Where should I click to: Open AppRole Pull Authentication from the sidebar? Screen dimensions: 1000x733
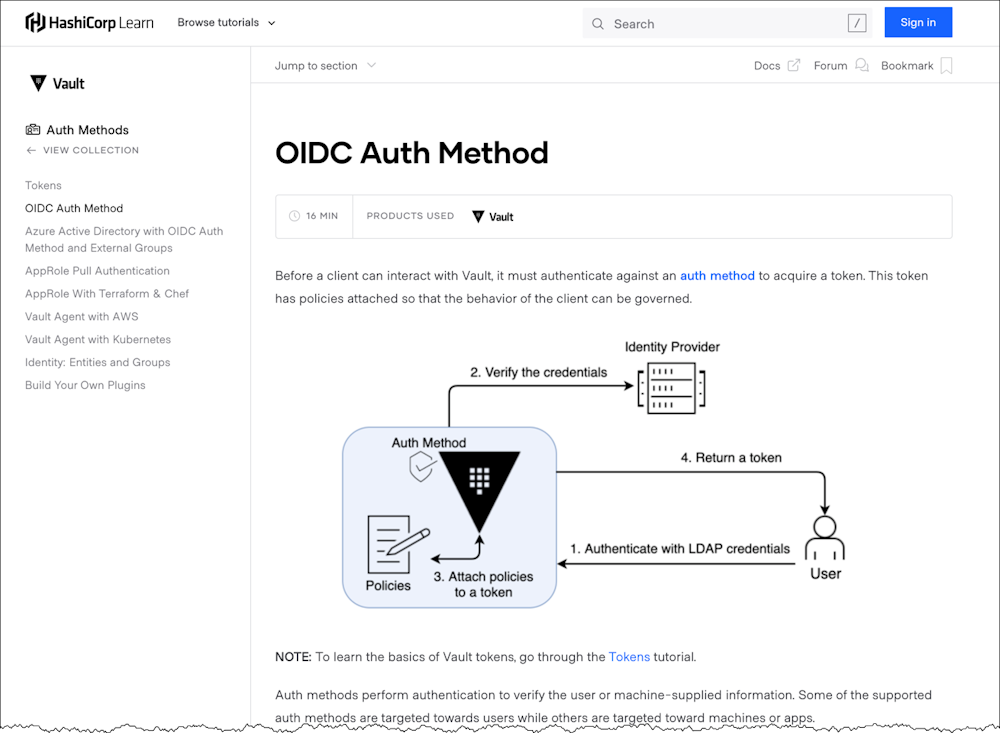click(x=97, y=270)
